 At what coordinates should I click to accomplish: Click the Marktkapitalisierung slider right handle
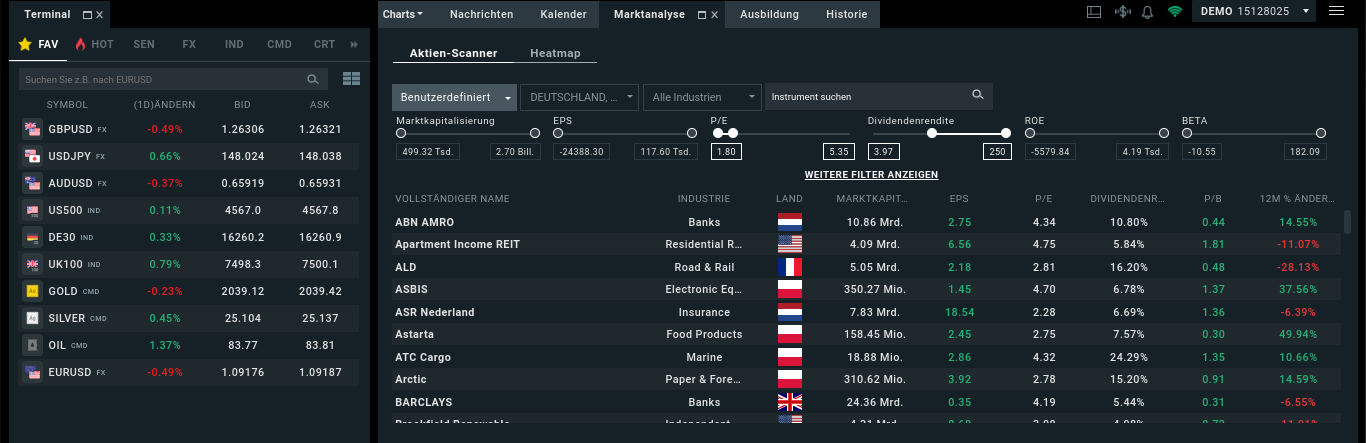[x=537, y=133]
